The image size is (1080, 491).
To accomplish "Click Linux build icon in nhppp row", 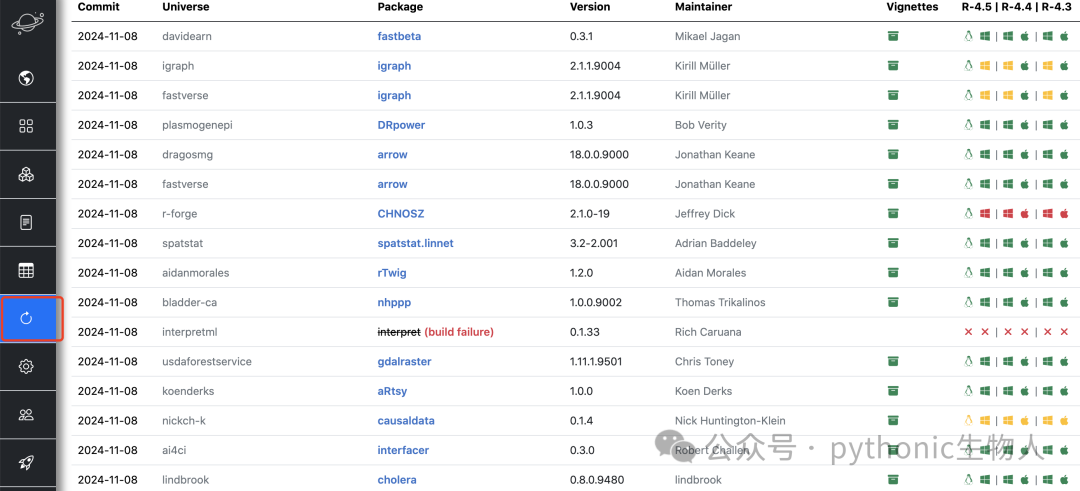I will pos(968,302).
